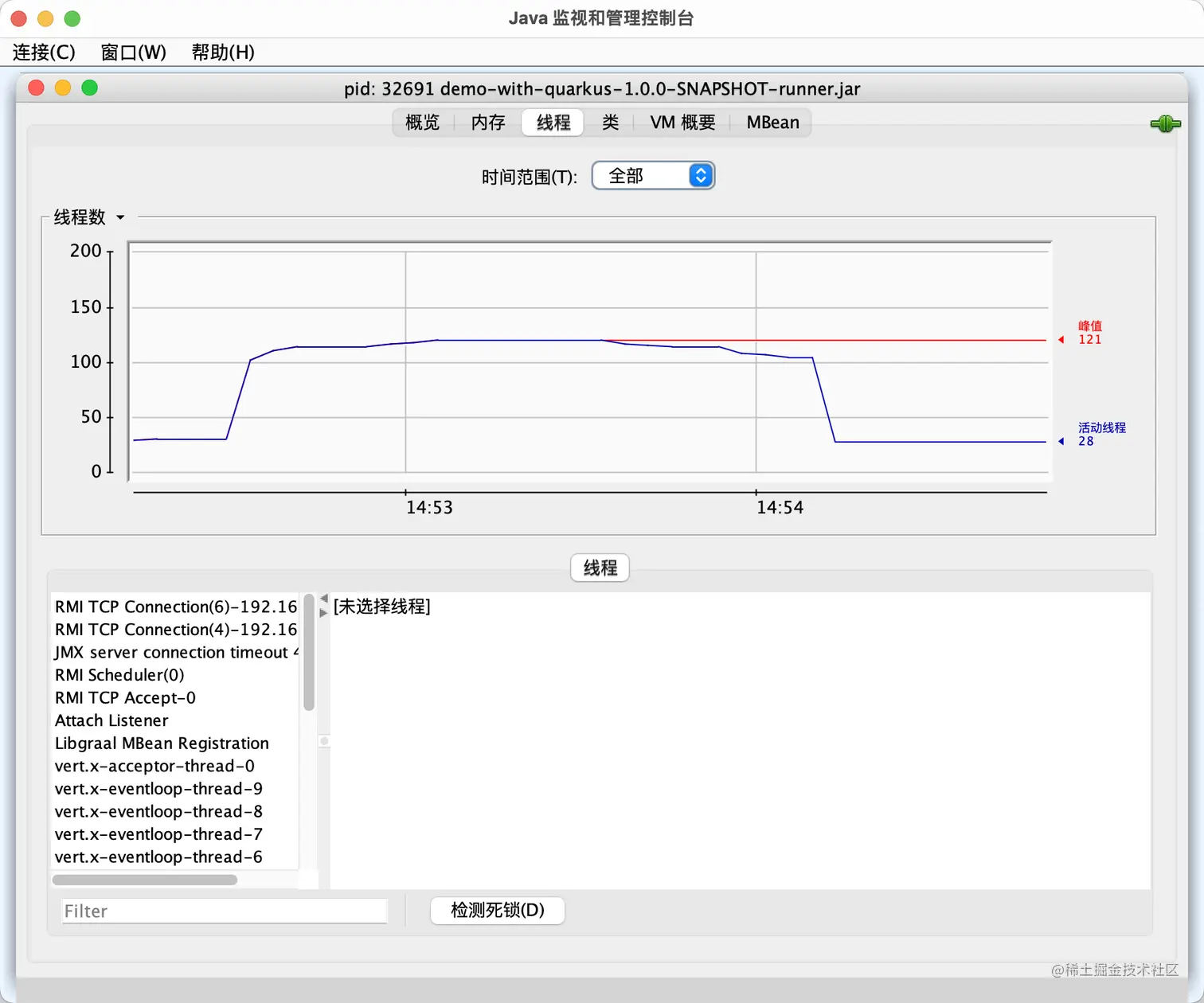1204x1003 pixels.
Task: Select thread RMI TCP Connection(4)
Action: (x=175, y=630)
